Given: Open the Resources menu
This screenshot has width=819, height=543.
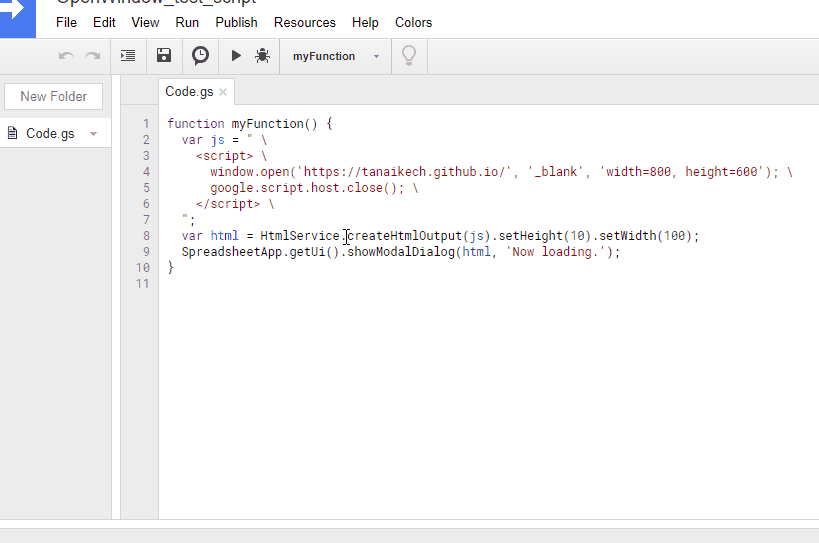Looking at the screenshot, I should click(305, 22).
